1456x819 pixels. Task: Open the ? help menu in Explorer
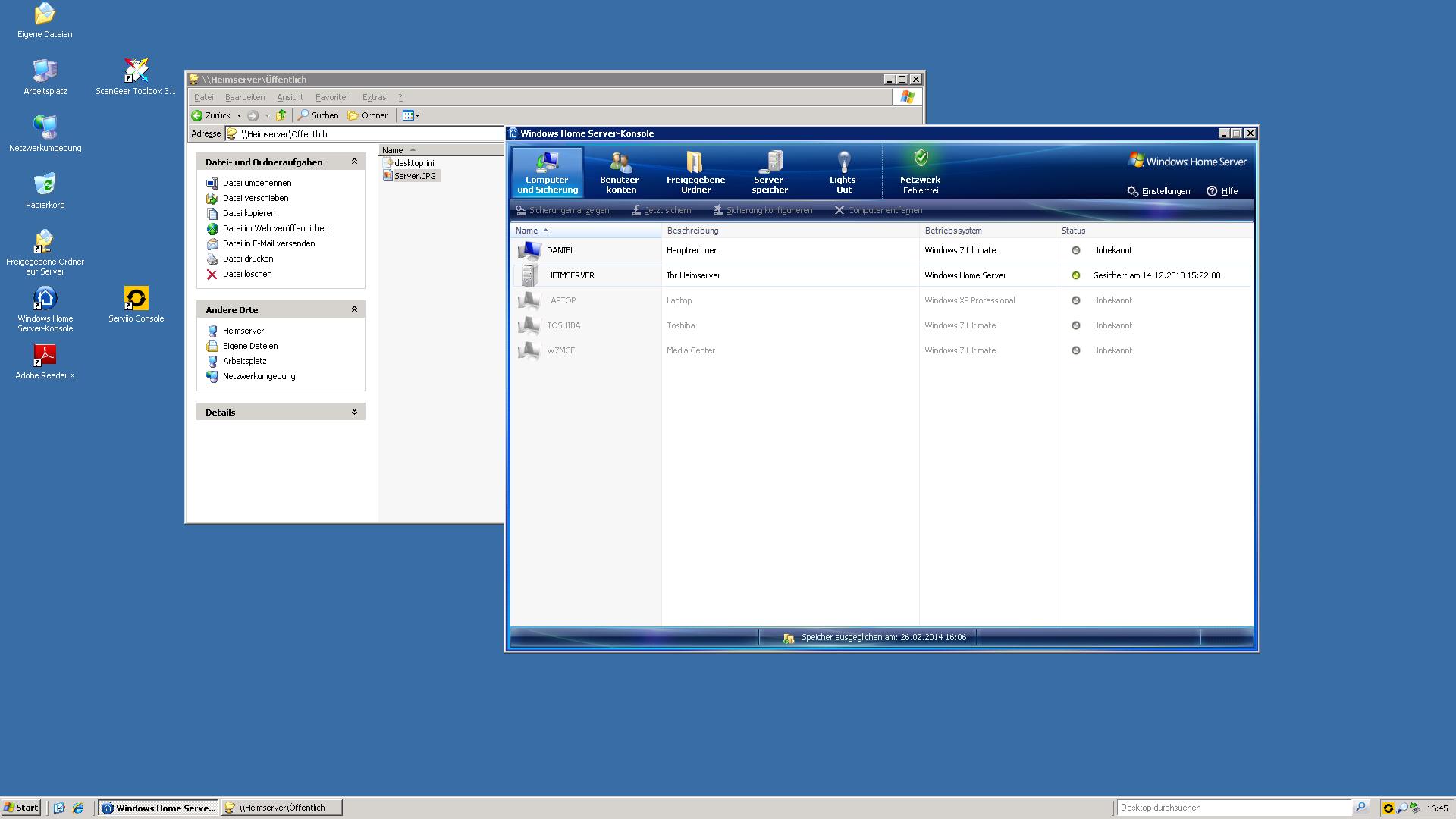click(400, 97)
